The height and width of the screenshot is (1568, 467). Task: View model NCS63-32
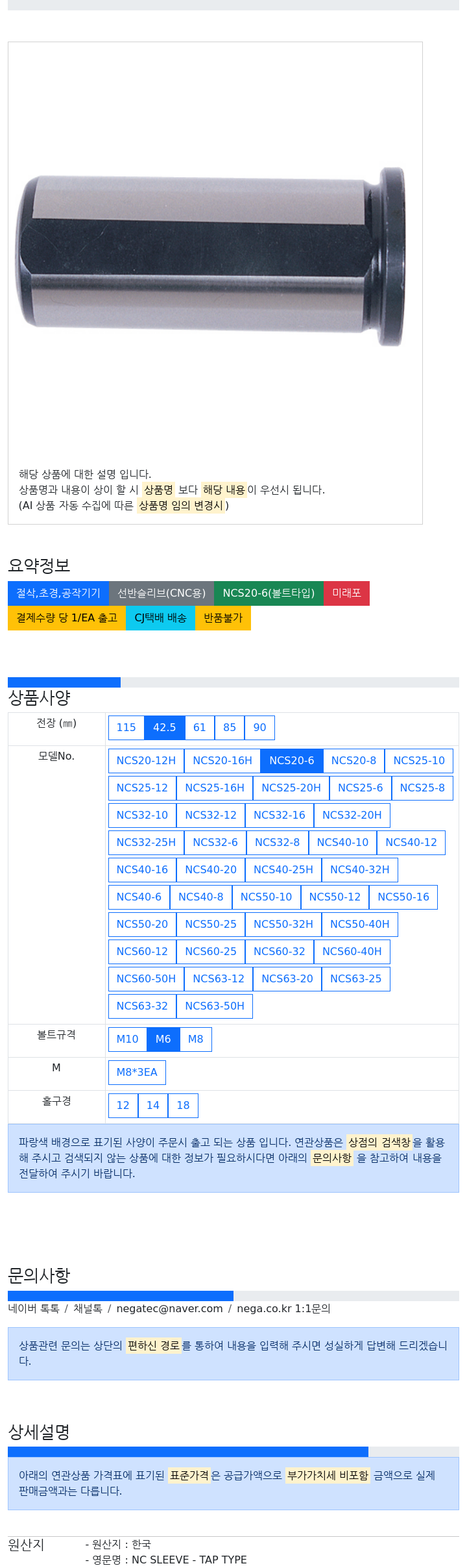click(143, 1006)
